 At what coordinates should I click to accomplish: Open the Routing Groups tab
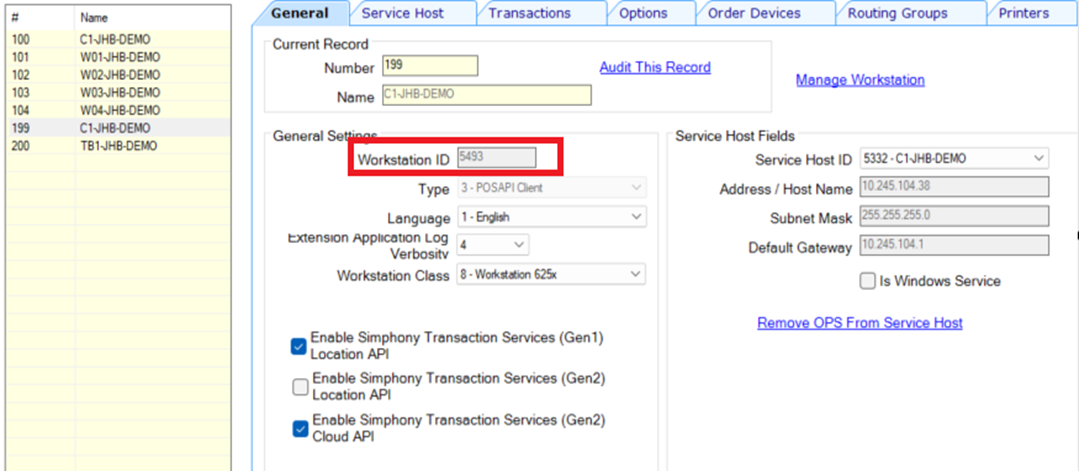tap(897, 13)
